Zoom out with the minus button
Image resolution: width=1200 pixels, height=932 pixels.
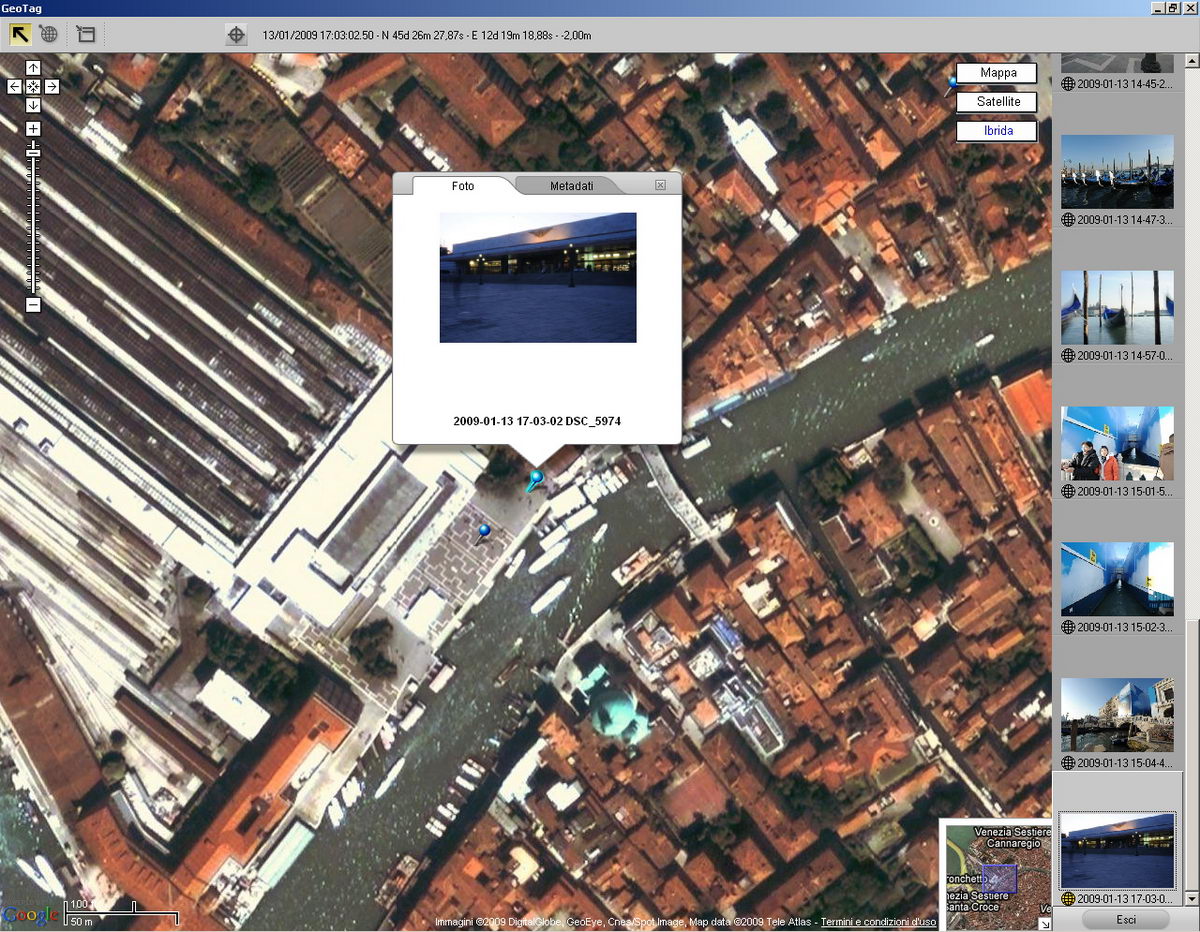[33, 304]
